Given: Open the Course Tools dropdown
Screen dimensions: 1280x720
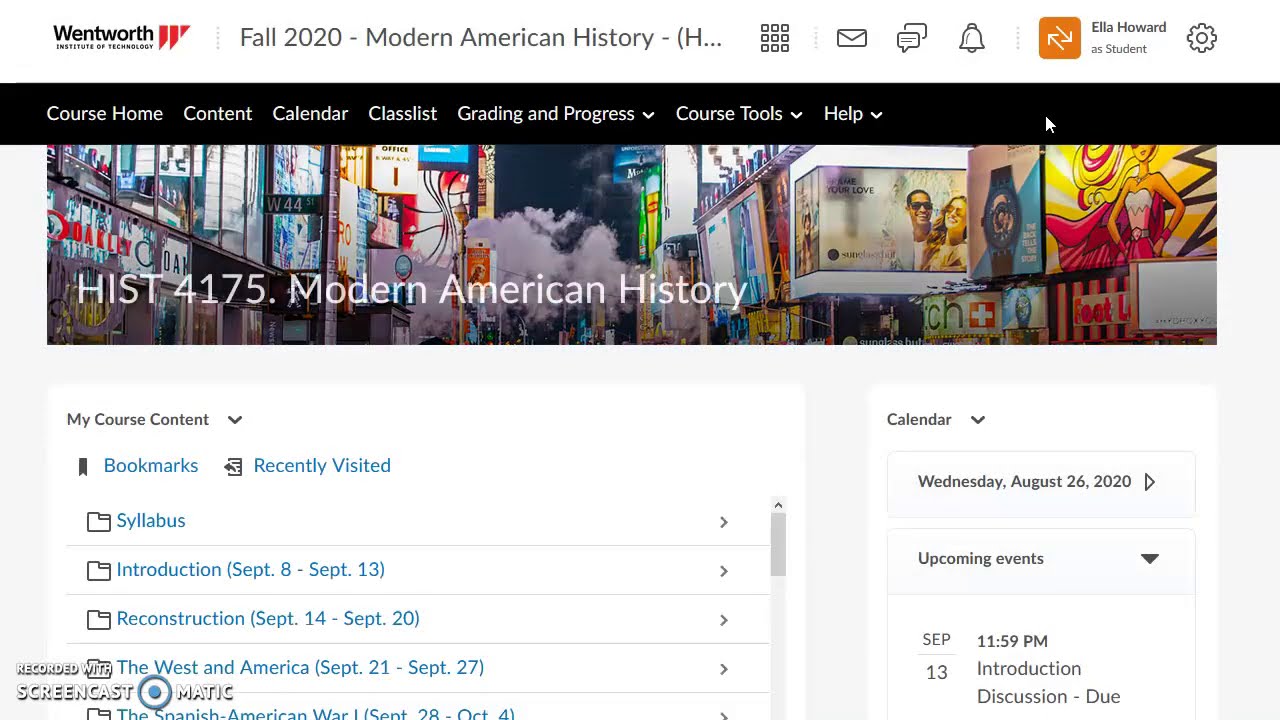Looking at the screenshot, I should (738, 114).
